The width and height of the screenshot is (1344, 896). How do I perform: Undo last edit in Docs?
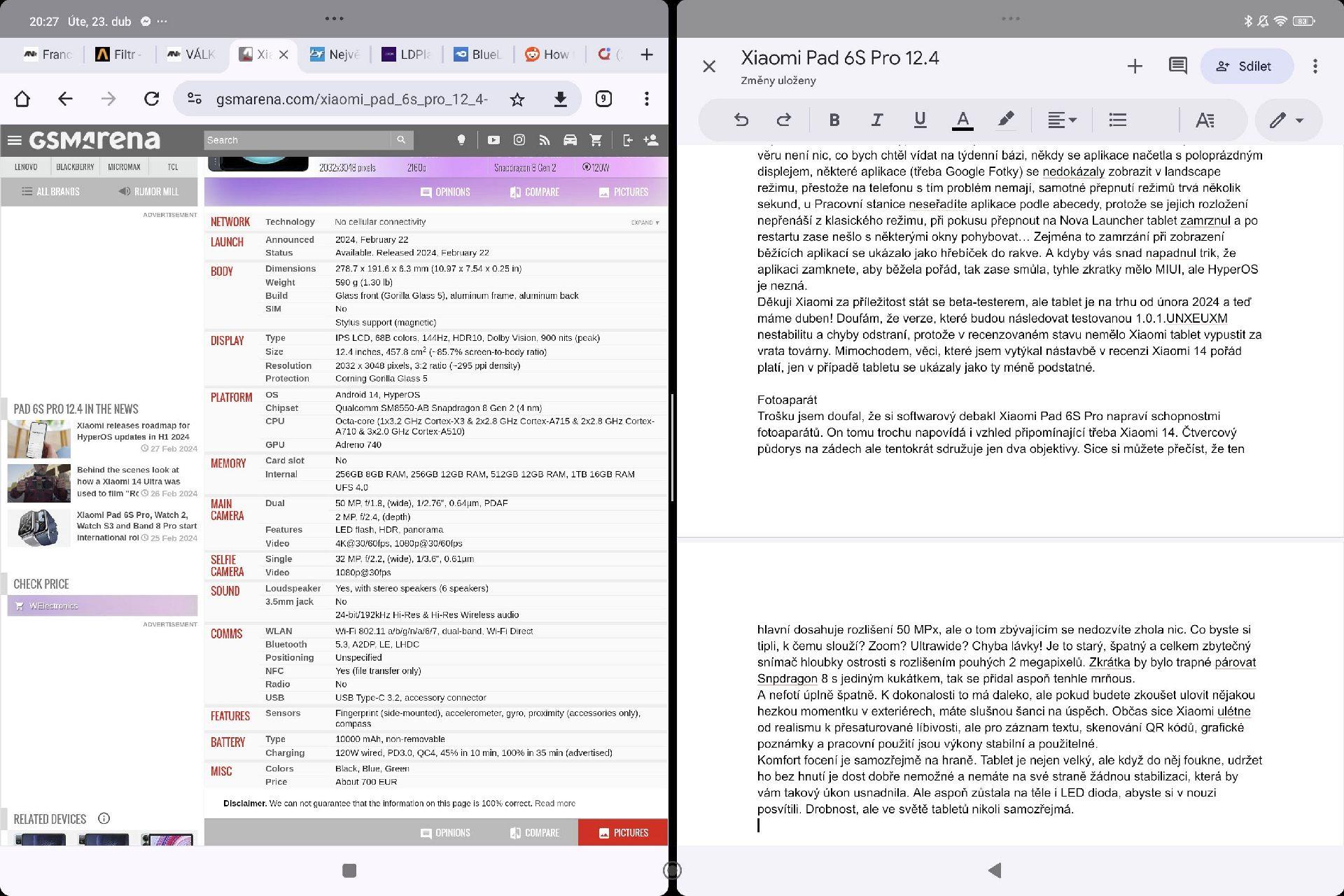click(741, 120)
